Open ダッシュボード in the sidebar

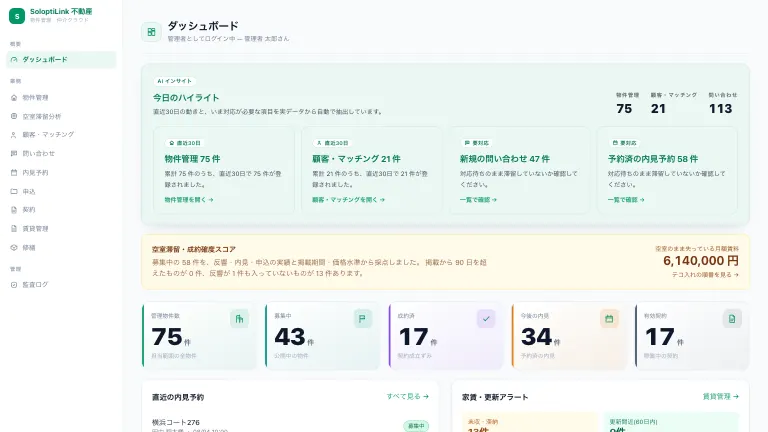point(61,60)
